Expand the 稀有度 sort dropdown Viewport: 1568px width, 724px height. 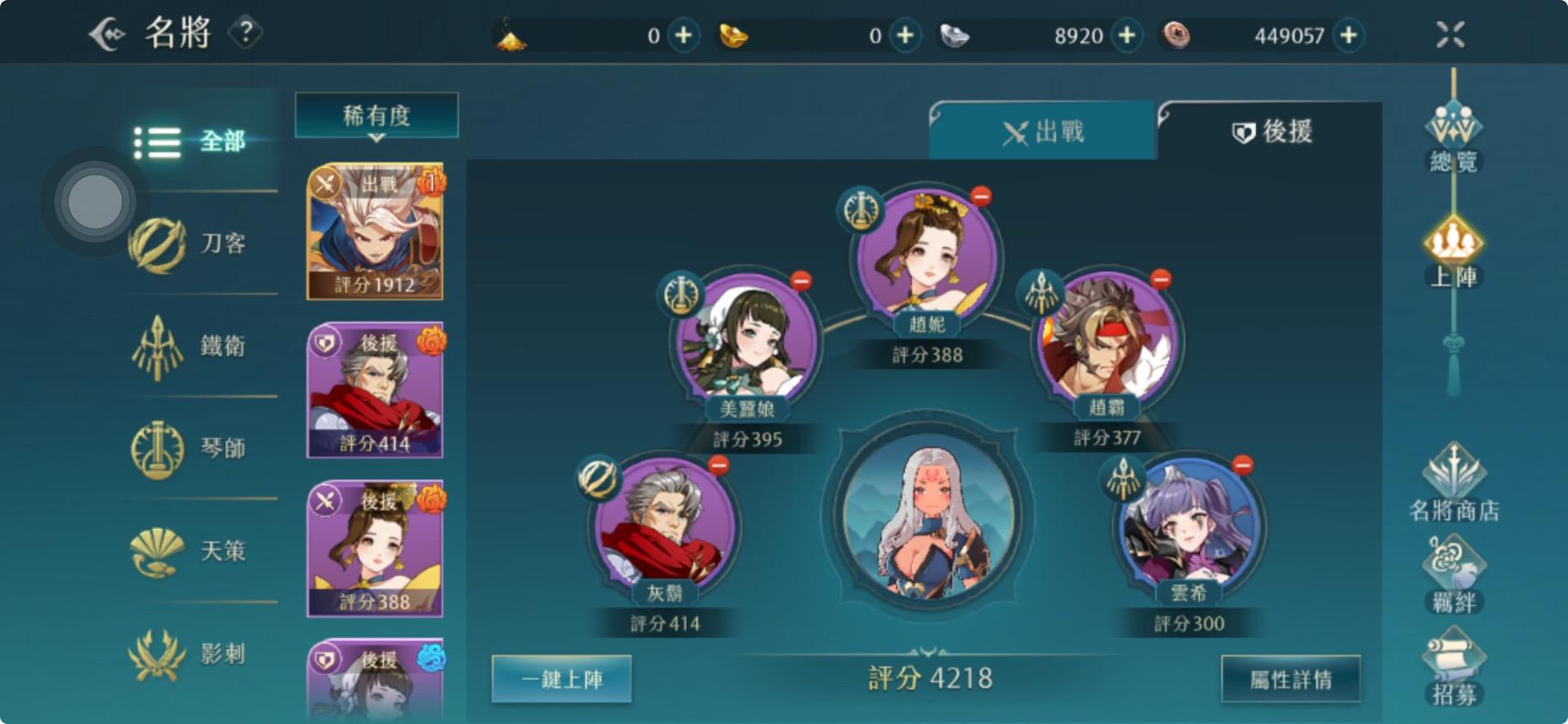376,116
